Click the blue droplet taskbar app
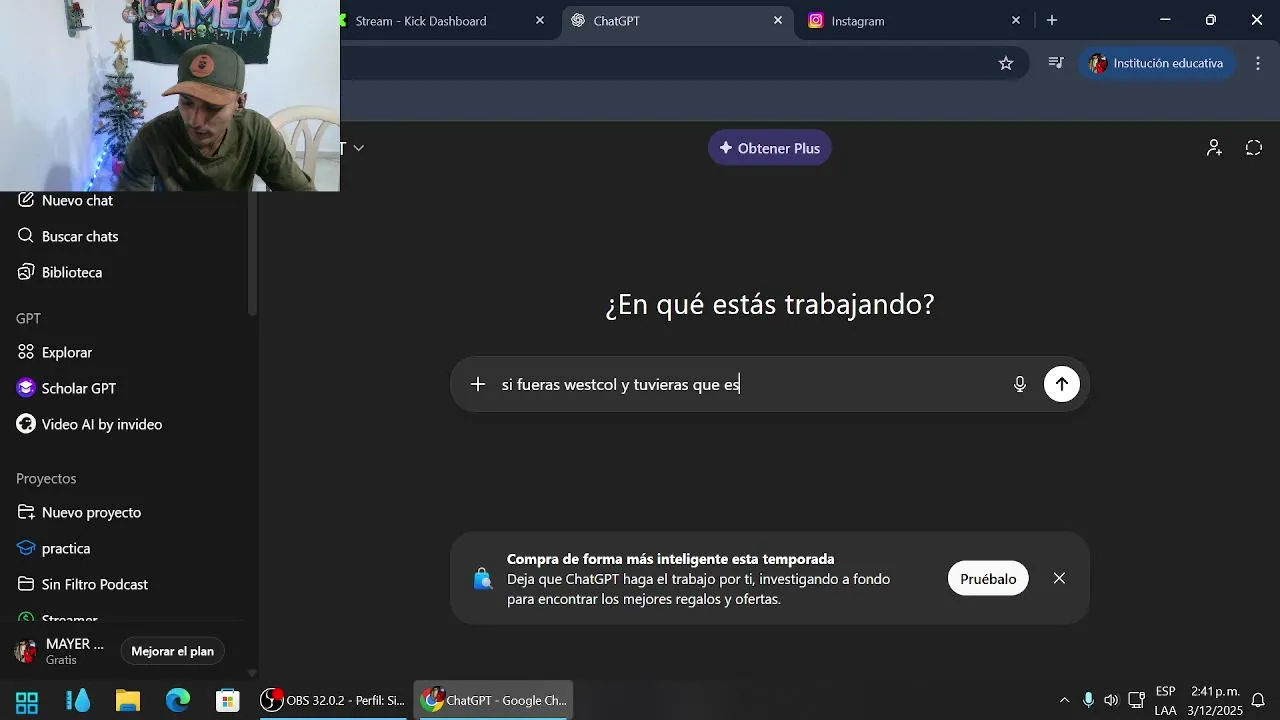The image size is (1280, 720). (78, 700)
